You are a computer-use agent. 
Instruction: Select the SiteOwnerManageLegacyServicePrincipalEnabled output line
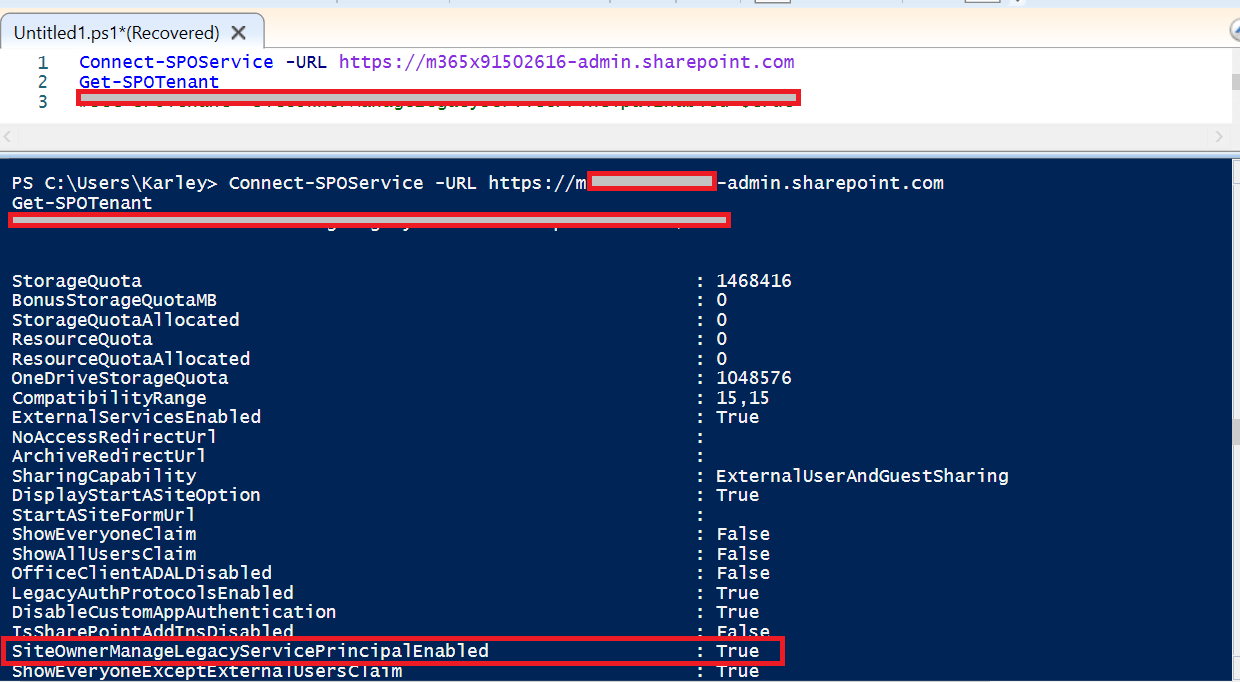[250, 650]
